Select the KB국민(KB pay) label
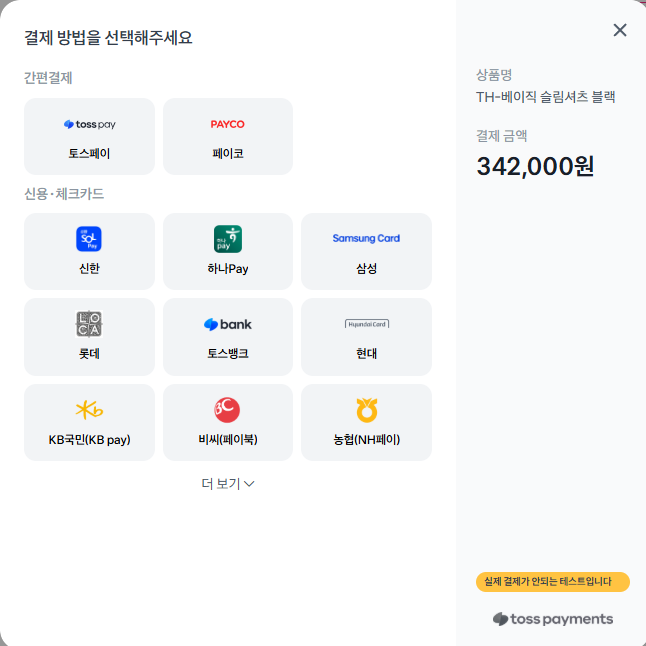The width and height of the screenshot is (646, 646). click(89, 440)
